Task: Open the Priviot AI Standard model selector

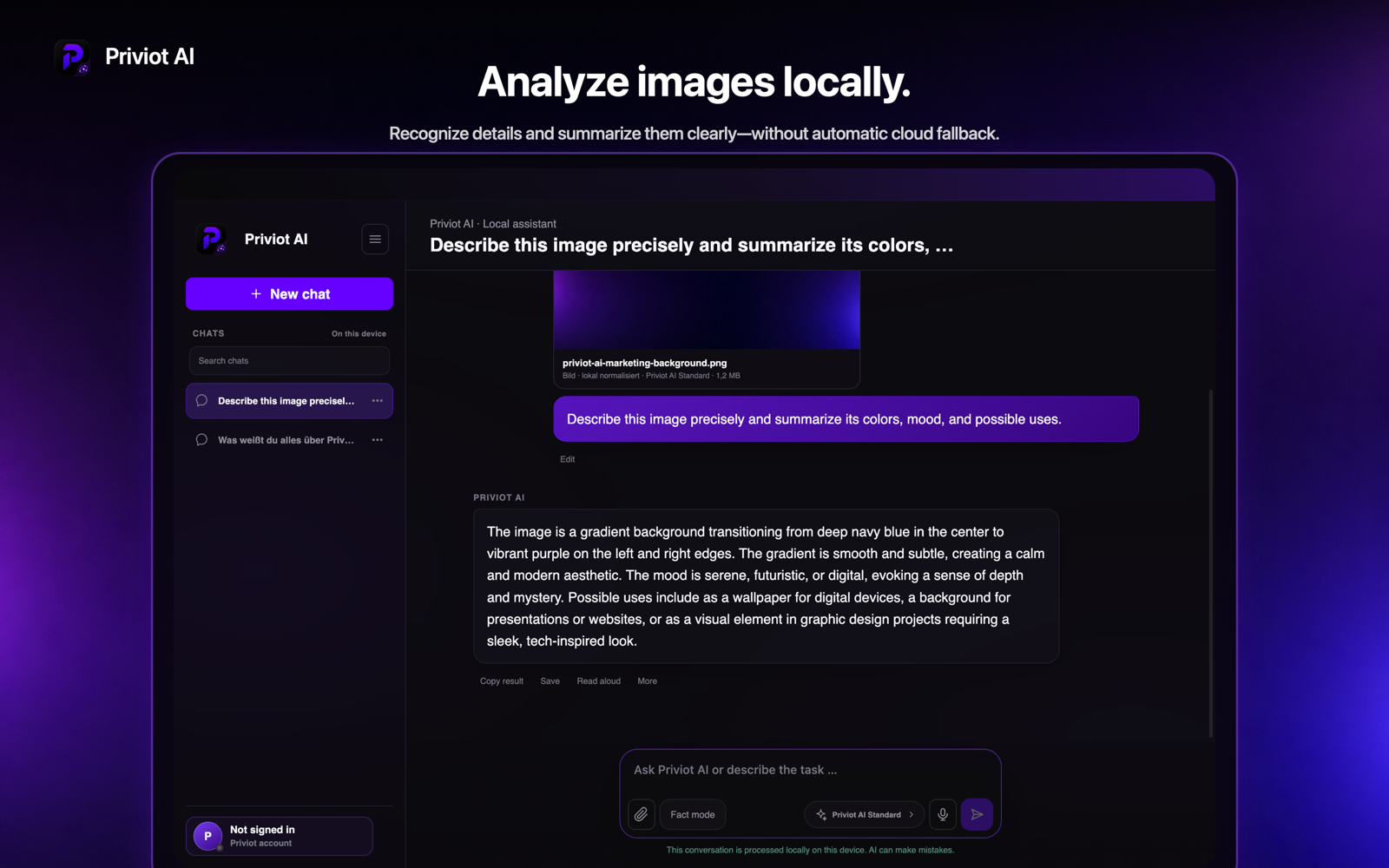Action: click(x=865, y=814)
